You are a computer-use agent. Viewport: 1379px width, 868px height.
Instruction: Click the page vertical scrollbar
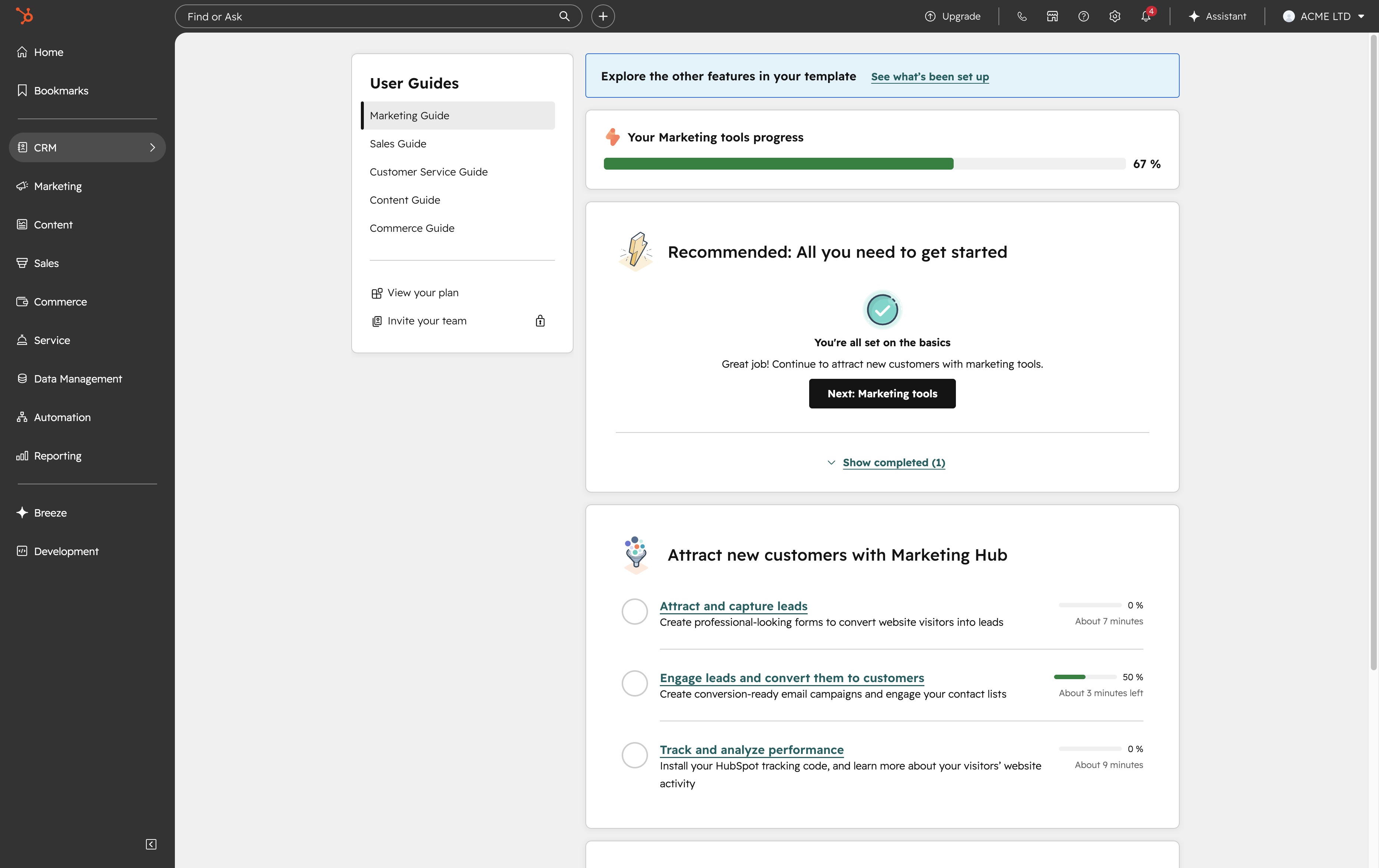click(x=1373, y=352)
